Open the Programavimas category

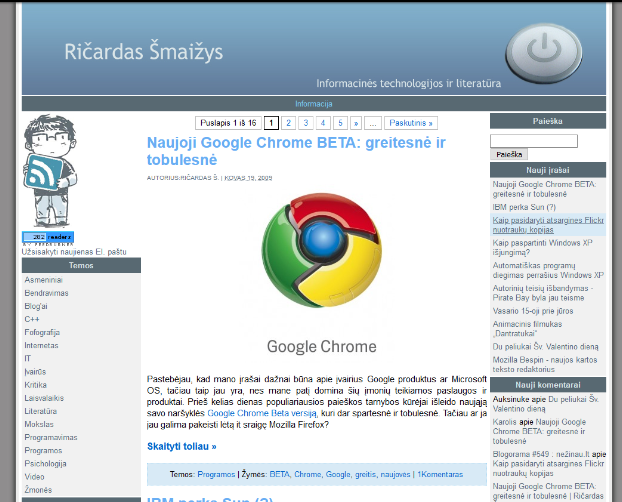51,437
